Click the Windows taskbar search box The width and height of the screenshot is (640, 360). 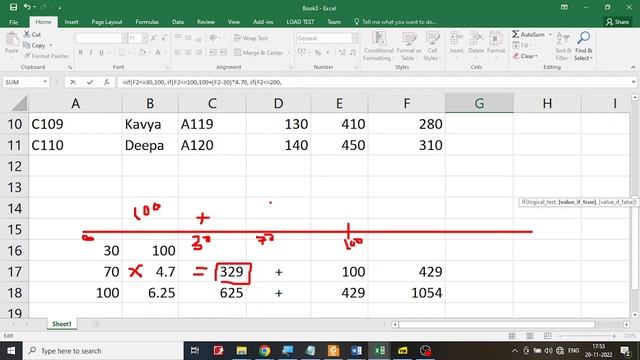pos(103,351)
